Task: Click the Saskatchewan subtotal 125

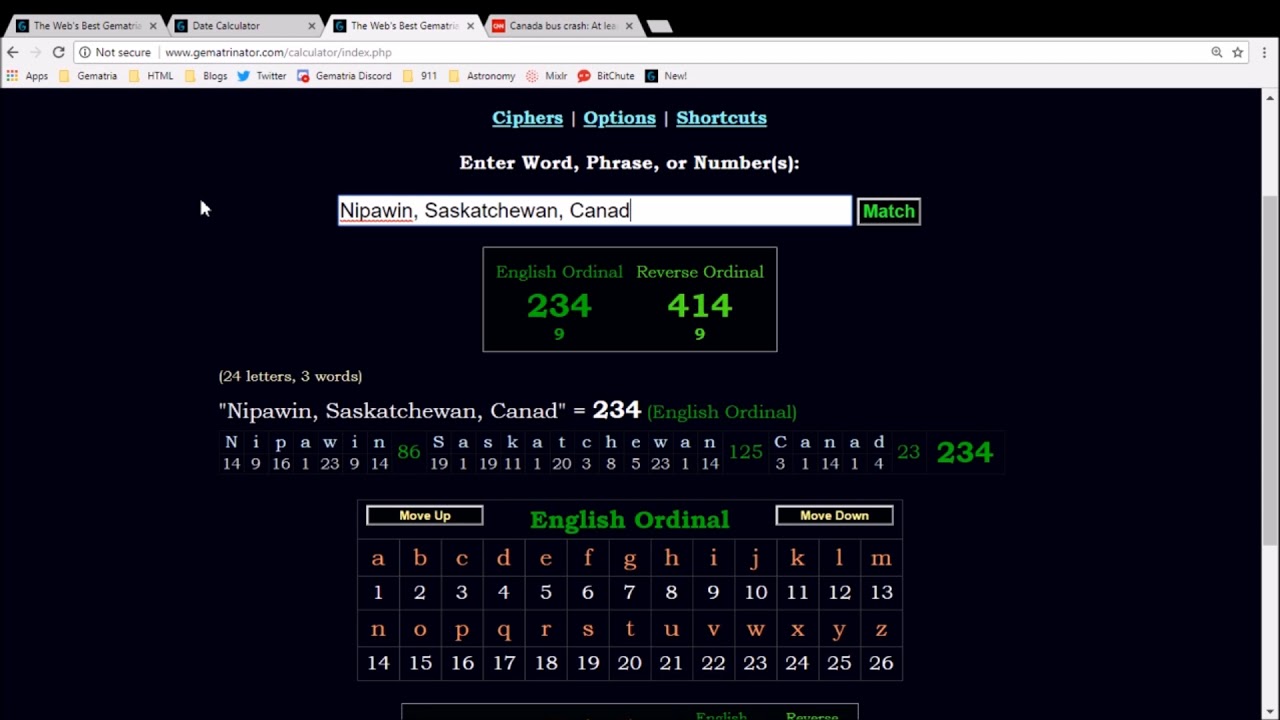Action: (x=745, y=452)
